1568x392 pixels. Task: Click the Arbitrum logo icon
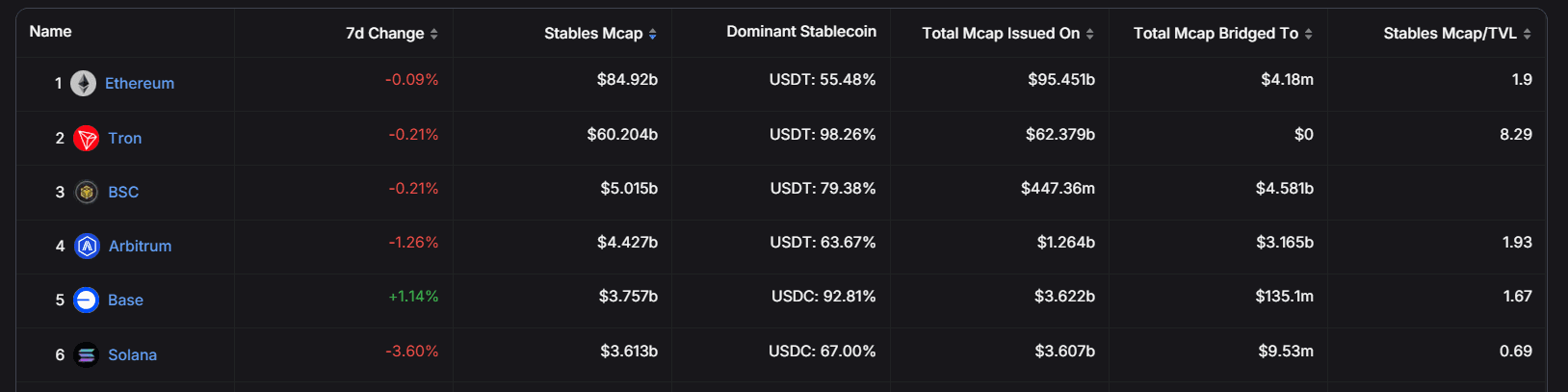[x=88, y=247]
